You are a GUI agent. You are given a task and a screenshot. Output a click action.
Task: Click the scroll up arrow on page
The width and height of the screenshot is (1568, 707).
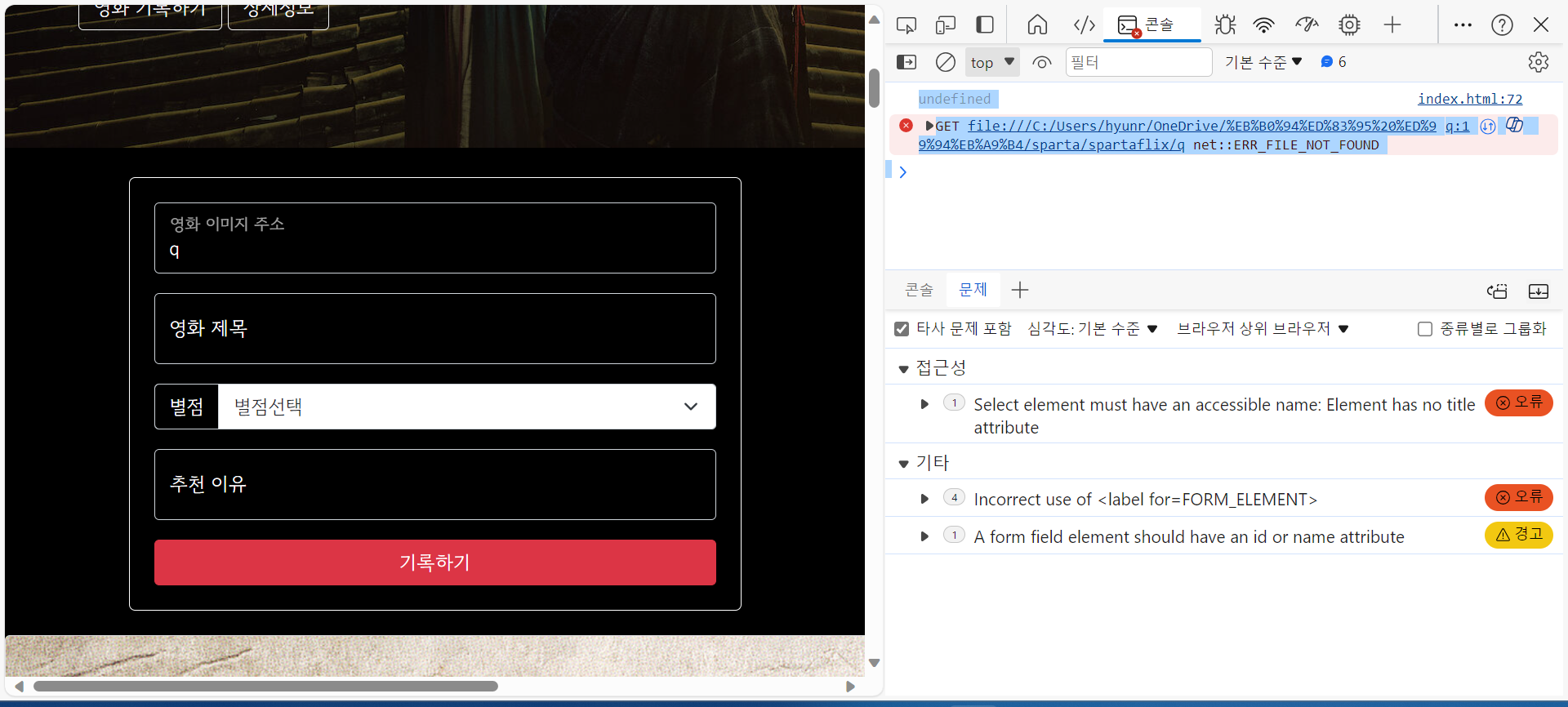[x=874, y=20]
